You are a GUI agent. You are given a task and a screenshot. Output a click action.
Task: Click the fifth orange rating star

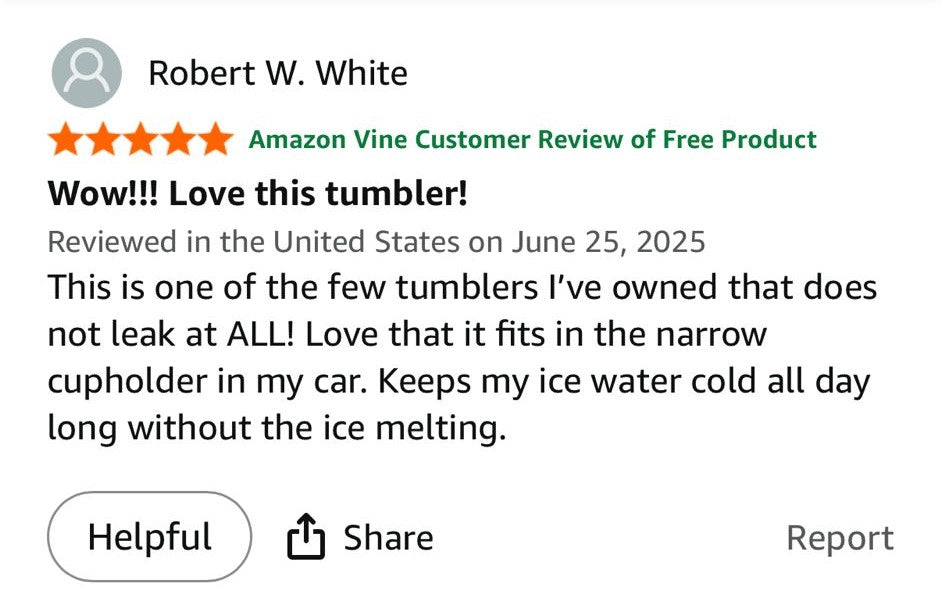pyautogui.click(x=214, y=139)
